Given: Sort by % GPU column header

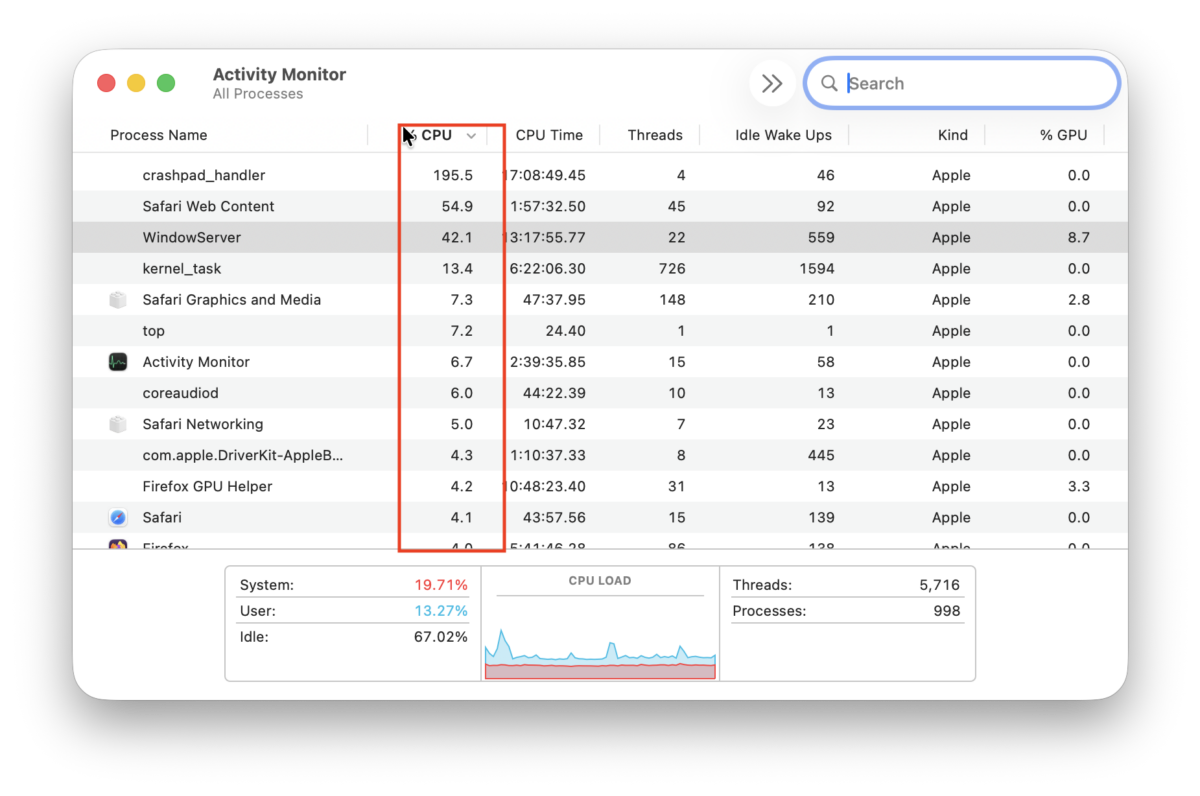Looking at the screenshot, I should [1064, 135].
